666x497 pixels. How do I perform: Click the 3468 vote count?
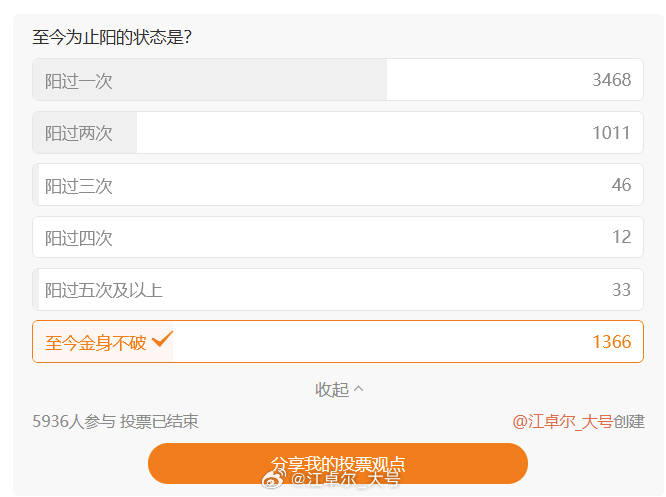click(x=612, y=80)
